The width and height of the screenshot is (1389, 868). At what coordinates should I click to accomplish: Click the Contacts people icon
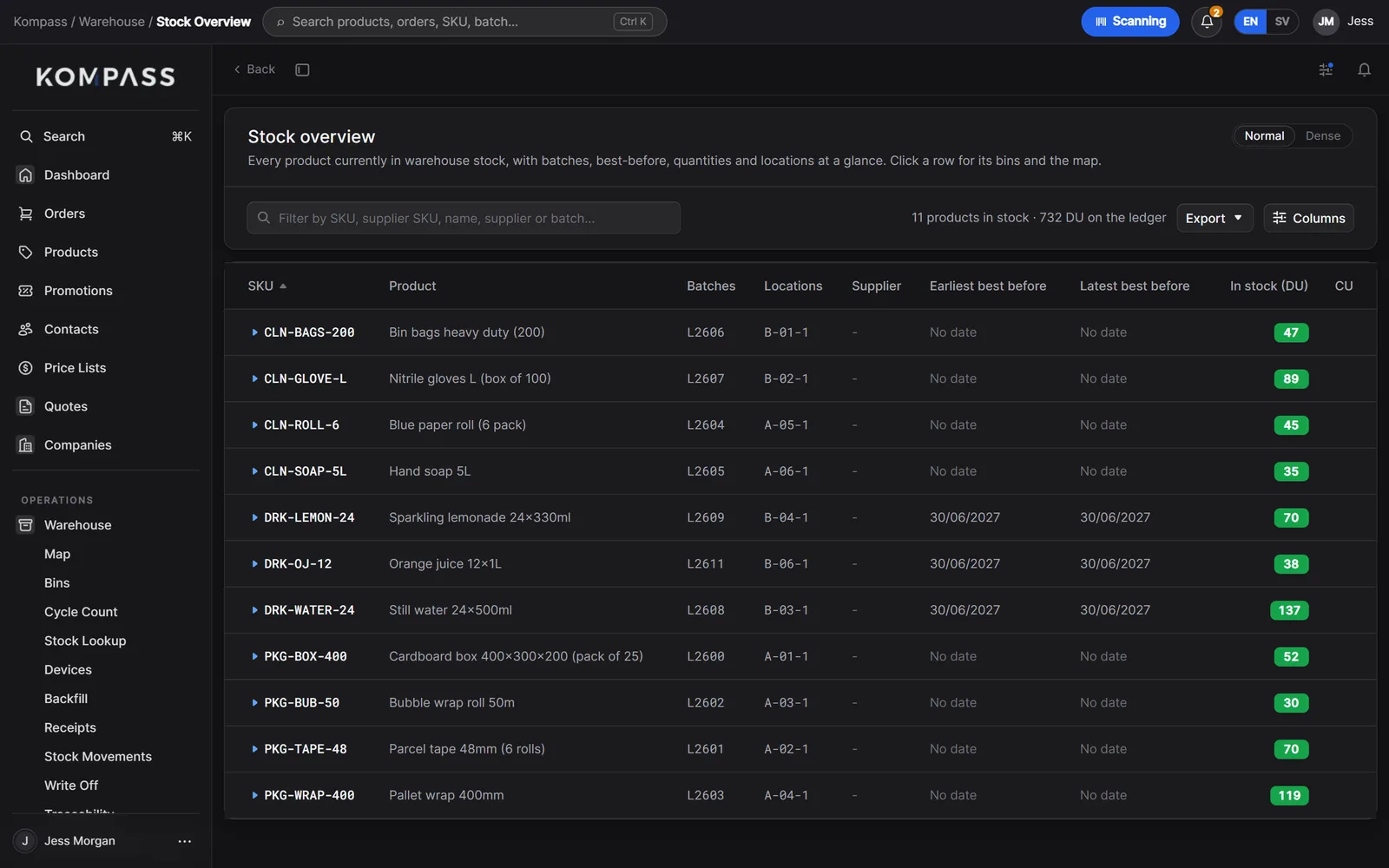click(x=26, y=329)
